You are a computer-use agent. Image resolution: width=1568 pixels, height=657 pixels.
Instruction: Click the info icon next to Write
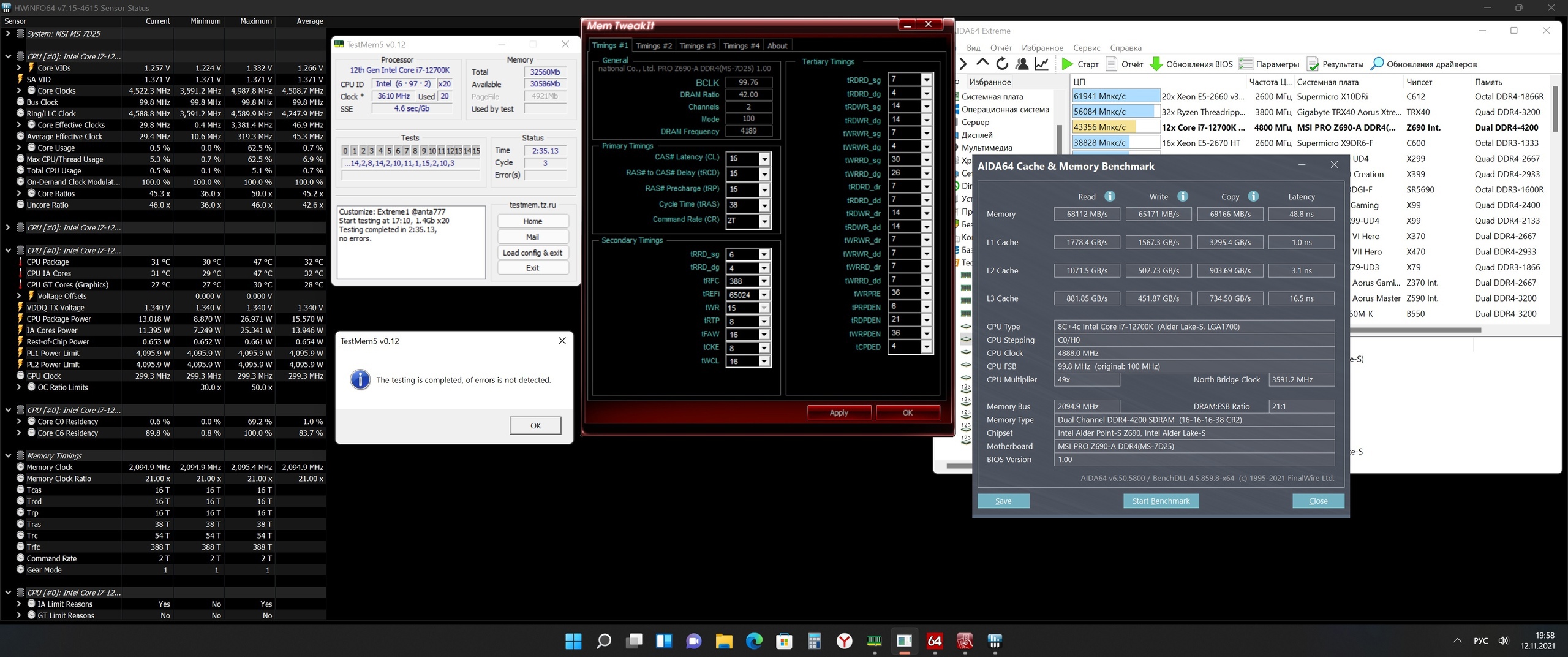click(x=1183, y=196)
